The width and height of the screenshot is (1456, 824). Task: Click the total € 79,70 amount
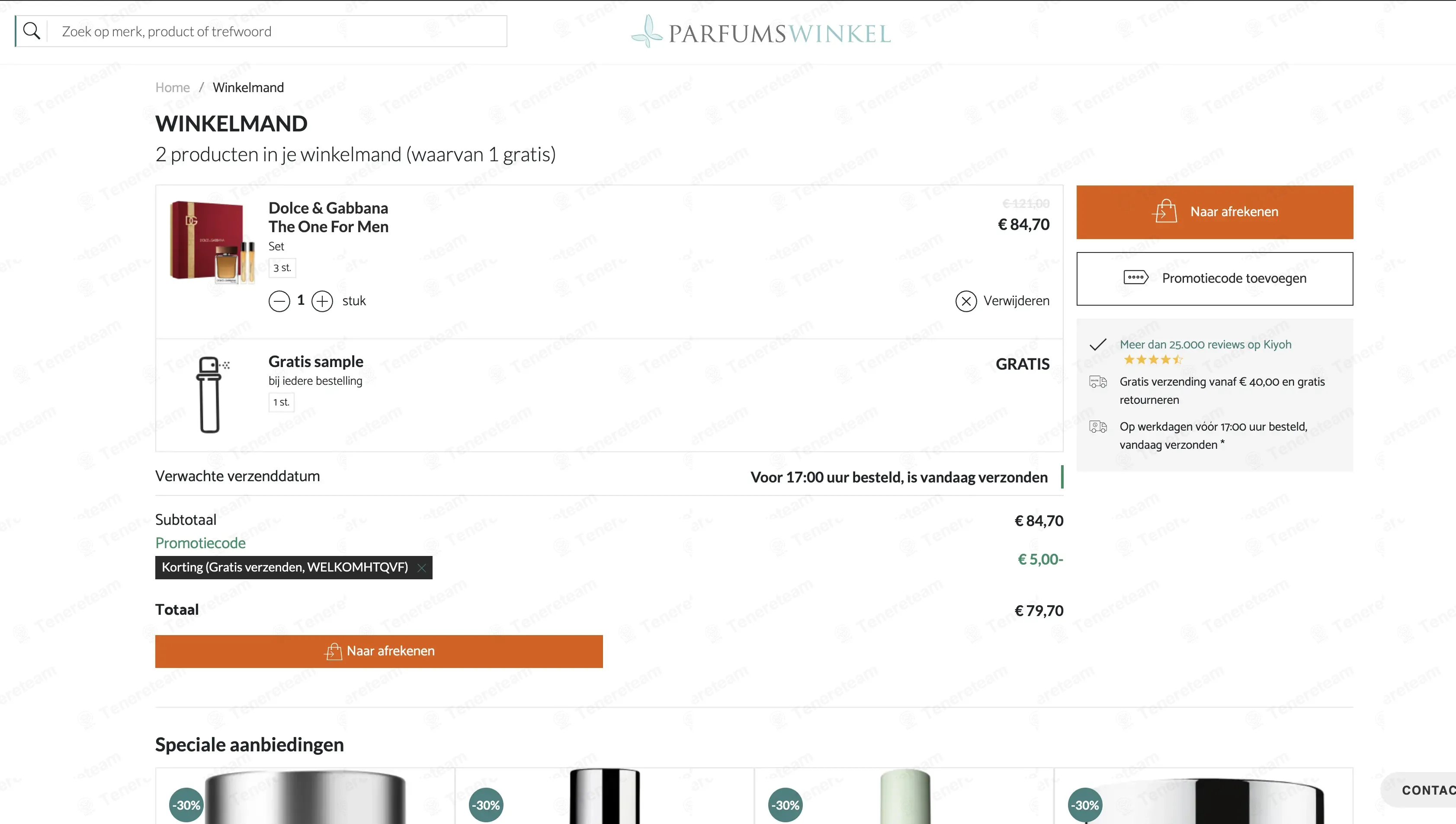[x=1039, y=610]
